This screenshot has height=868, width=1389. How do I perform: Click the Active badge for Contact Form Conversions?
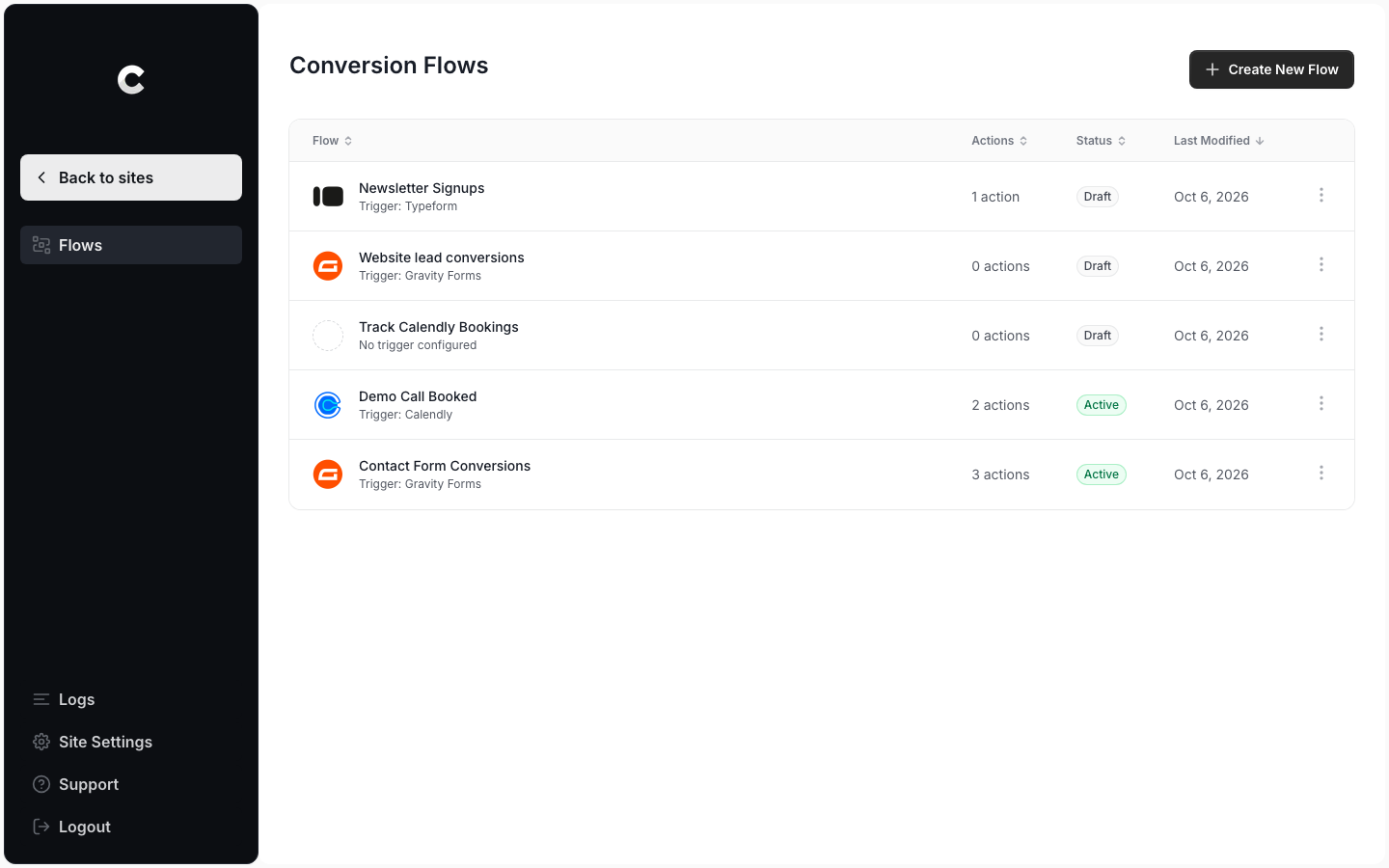[1102, 475]
